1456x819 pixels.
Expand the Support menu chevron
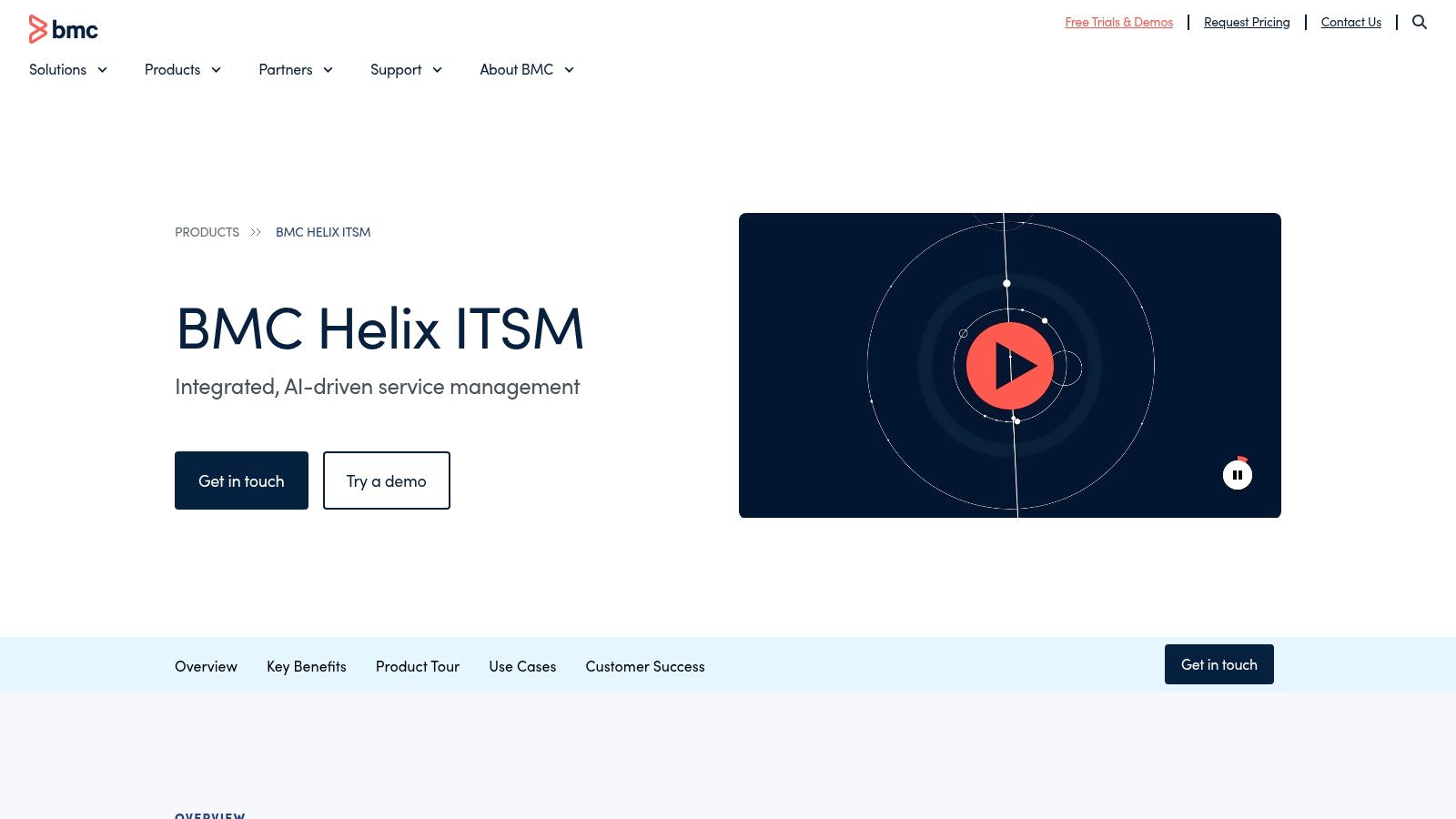coord(438,70)
